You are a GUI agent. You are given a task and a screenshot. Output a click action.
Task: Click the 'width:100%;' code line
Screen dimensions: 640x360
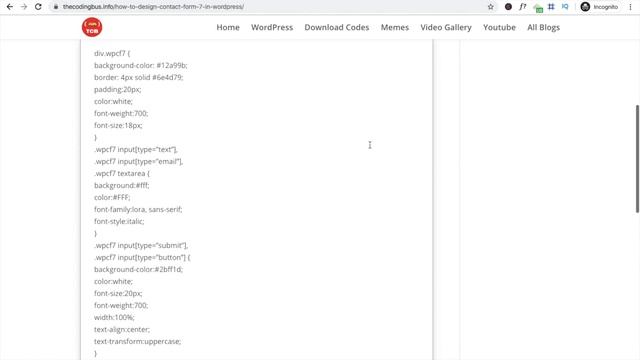click(x=114, y=317)
